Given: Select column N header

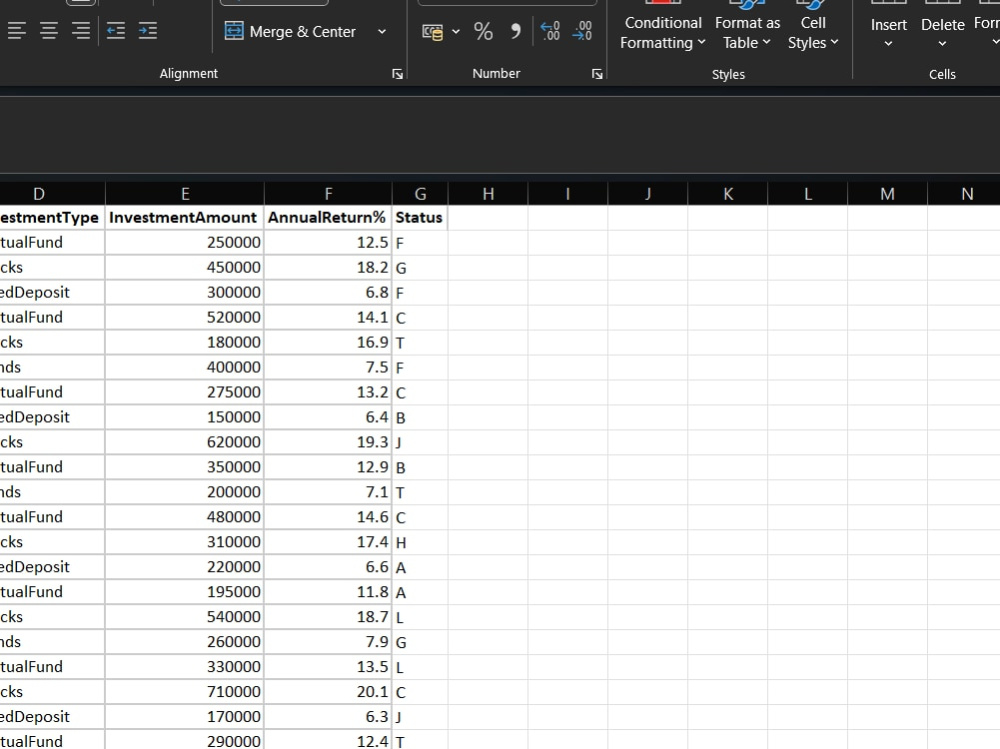Looking at the screenshot, I should [x=964, y=194].
